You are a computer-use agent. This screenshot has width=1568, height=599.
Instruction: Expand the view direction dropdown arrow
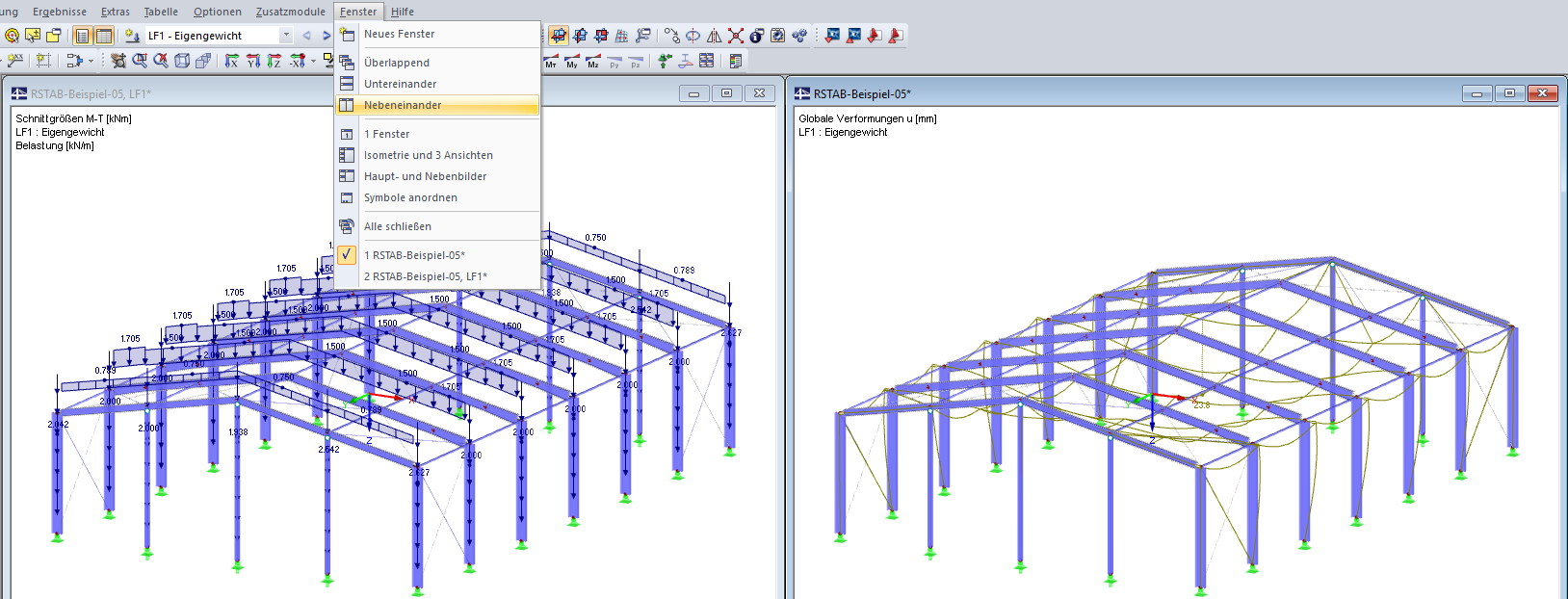point(313,61)
